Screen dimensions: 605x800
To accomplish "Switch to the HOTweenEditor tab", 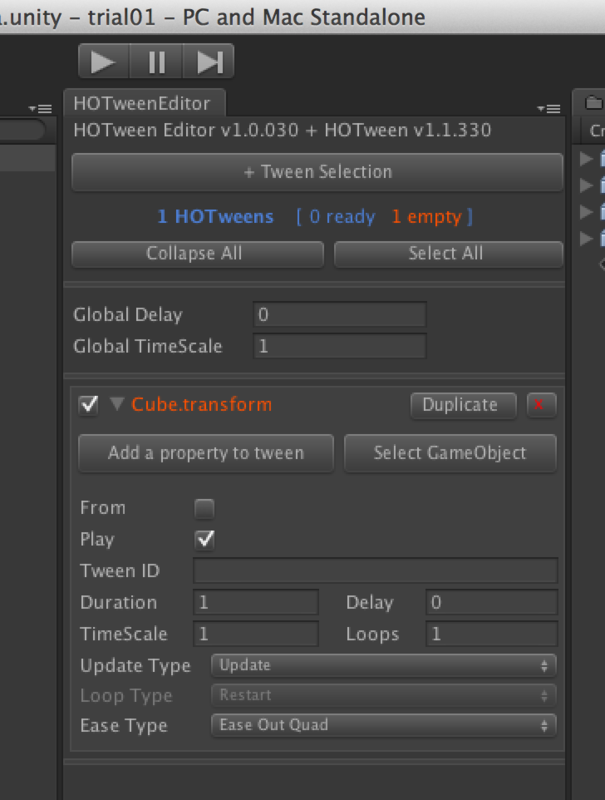I will pos(142,104).
